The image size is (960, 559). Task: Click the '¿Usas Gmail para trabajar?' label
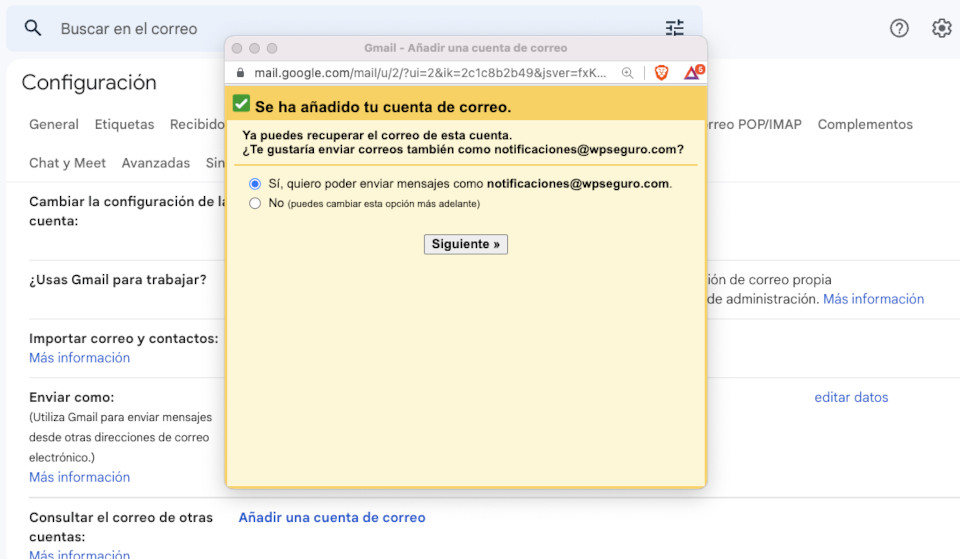coord(118,280)
